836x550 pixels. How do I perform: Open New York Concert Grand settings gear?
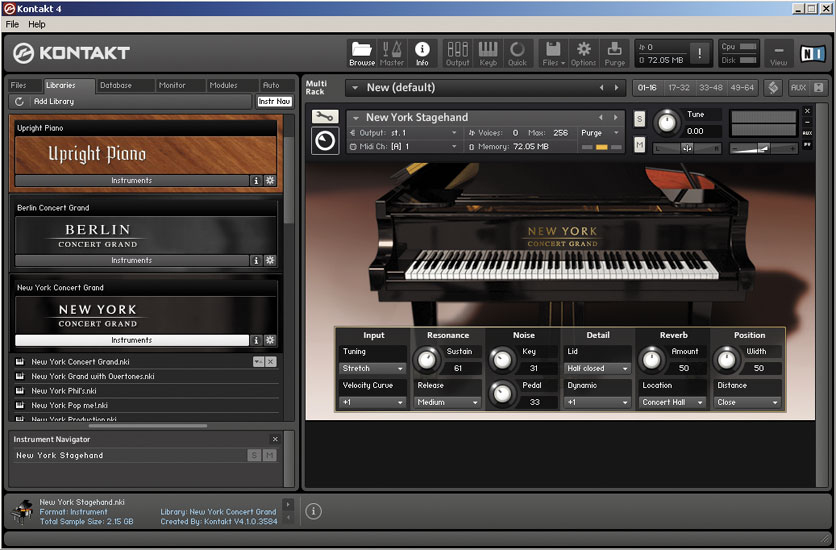[270, 340]
